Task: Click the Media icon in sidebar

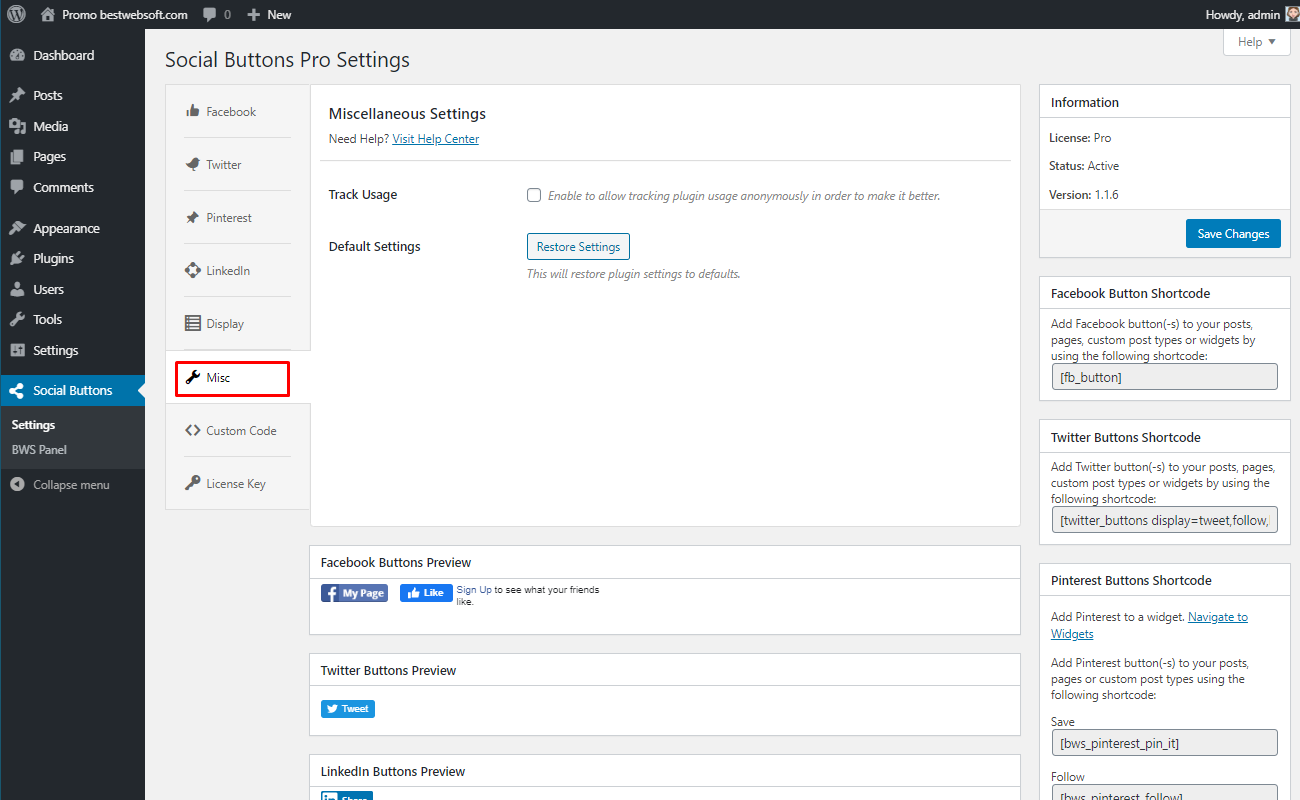Action: coord(17,126)
